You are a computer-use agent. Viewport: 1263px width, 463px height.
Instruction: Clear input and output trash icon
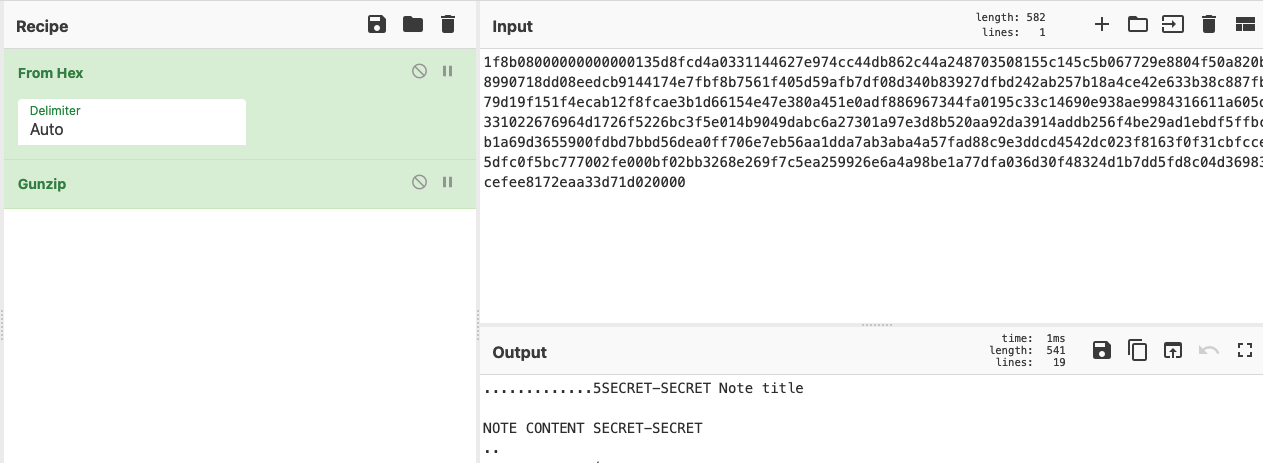(1208, 24)
